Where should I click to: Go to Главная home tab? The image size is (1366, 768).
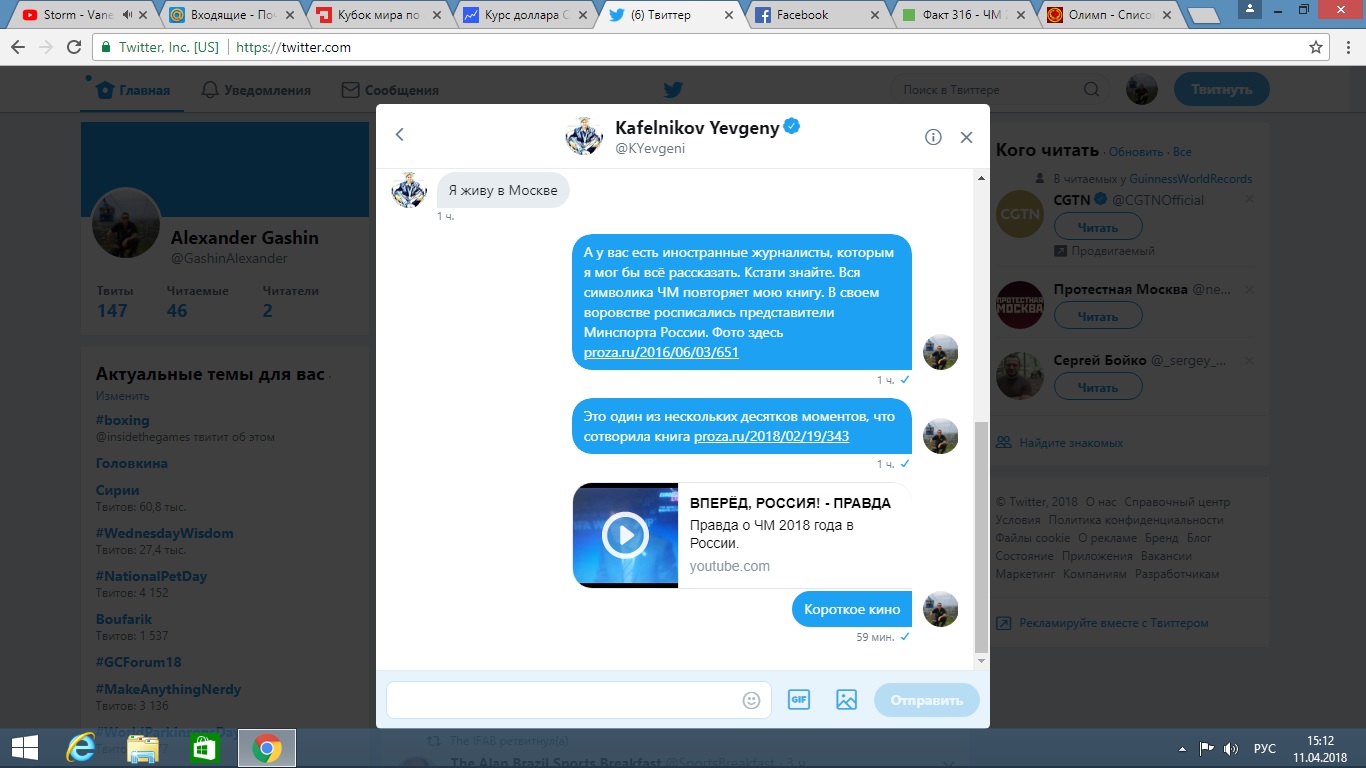click(133, 90)
